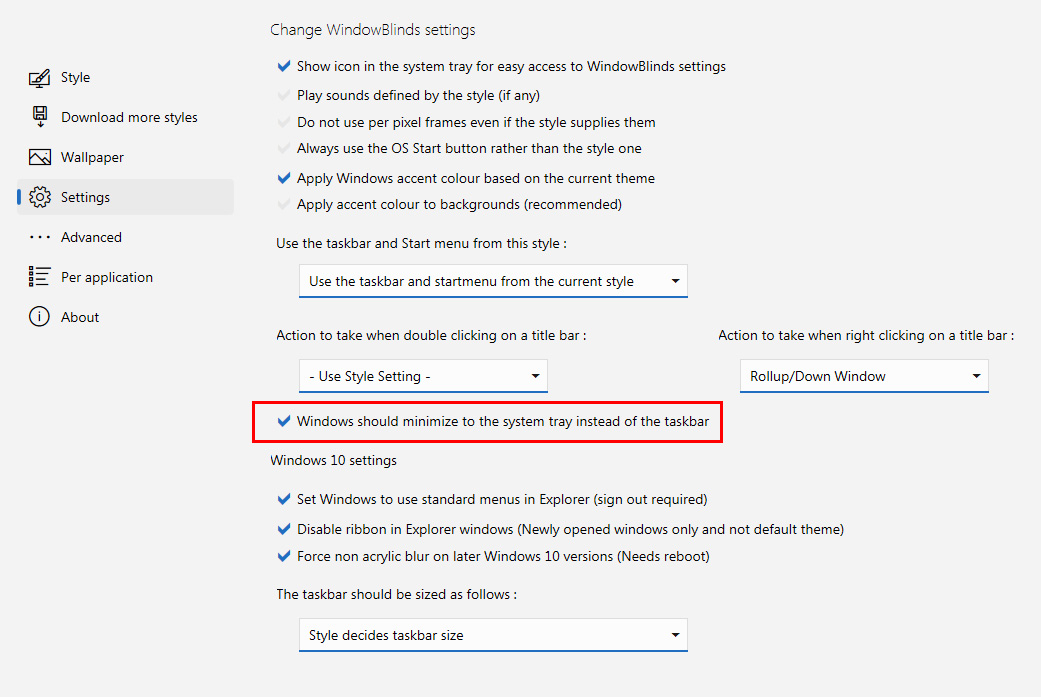Viewport: 1041px width, 697px height.
Task: Expand the Style decides taskbar size dropdown
Action: pos(493,635)
